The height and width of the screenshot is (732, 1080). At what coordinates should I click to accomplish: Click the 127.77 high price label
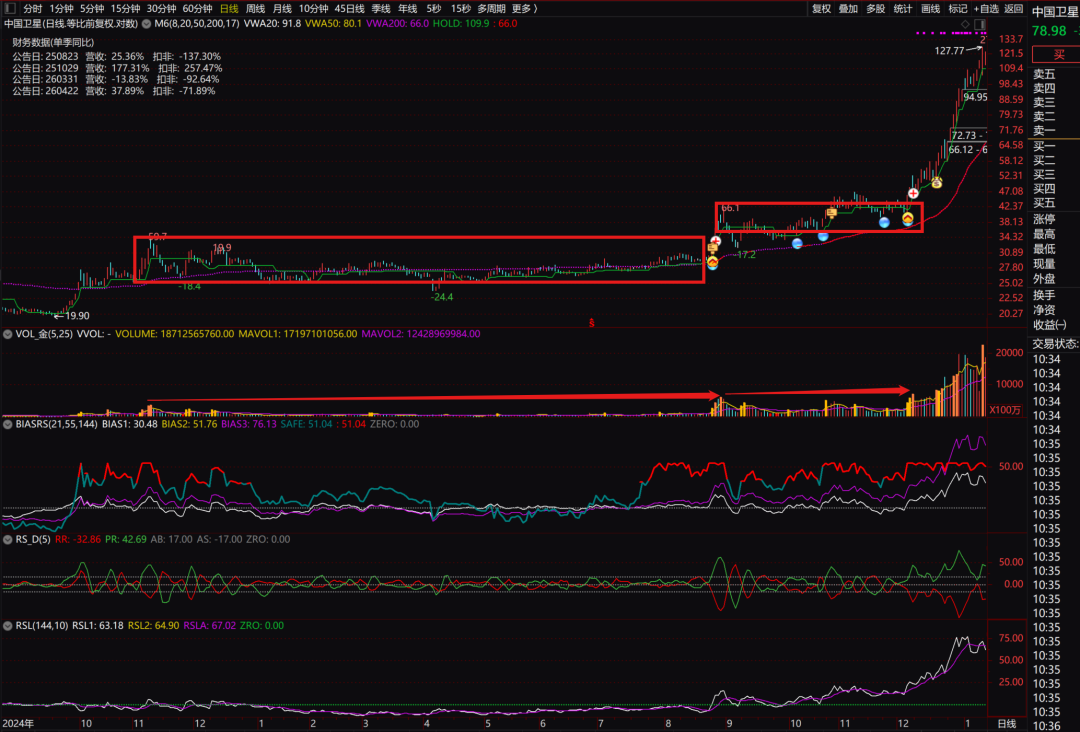point(949,51)
